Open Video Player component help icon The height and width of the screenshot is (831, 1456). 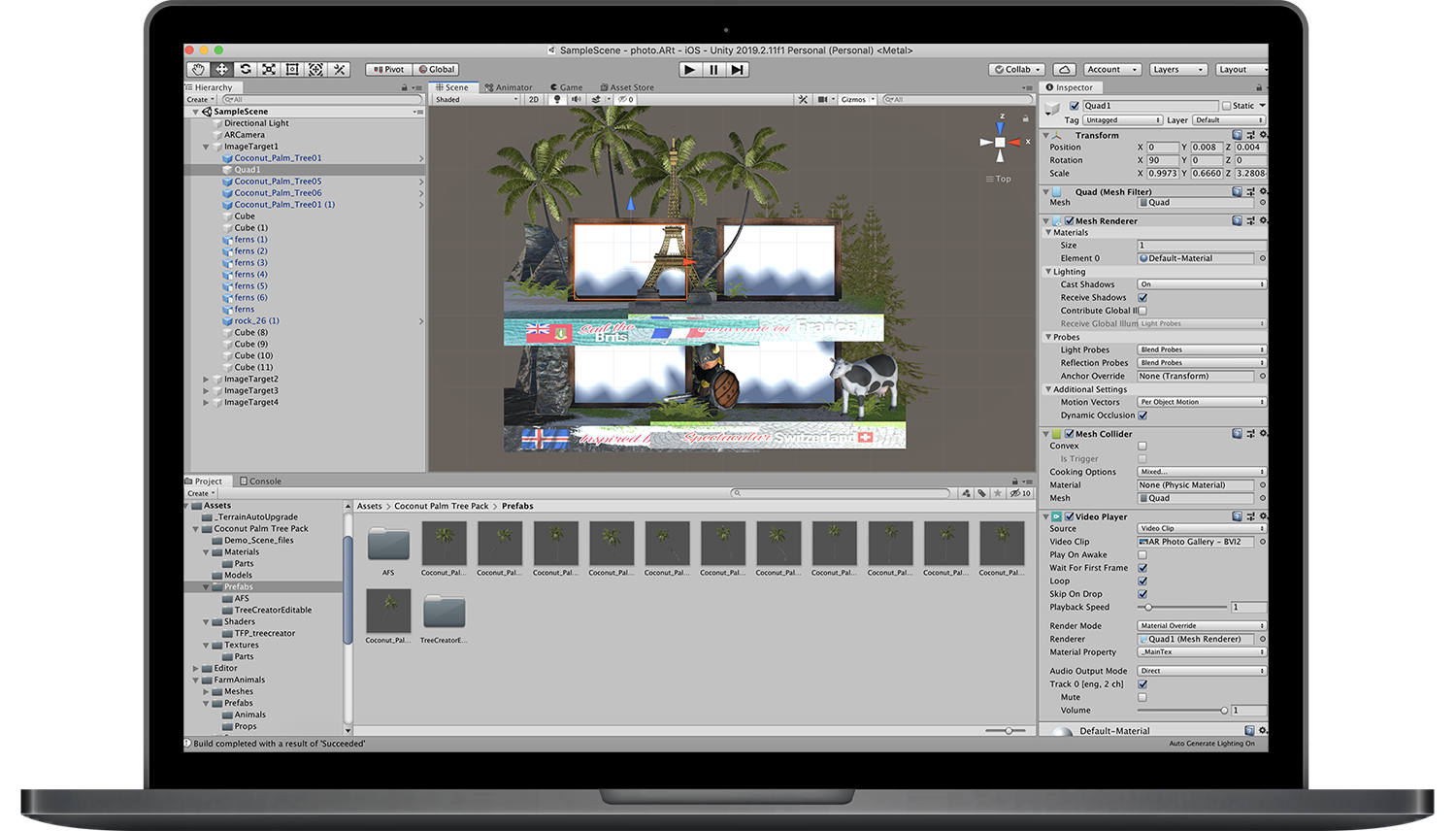click(1237, 516)
